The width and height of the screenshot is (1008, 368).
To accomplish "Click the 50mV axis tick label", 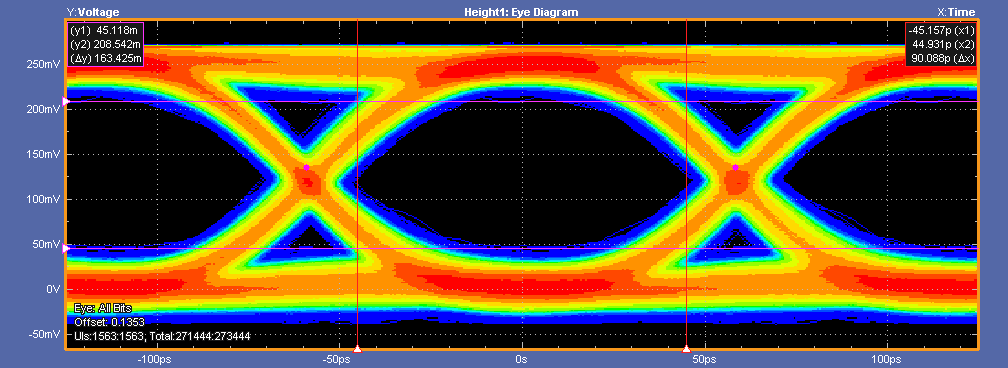I will [47, 244].
